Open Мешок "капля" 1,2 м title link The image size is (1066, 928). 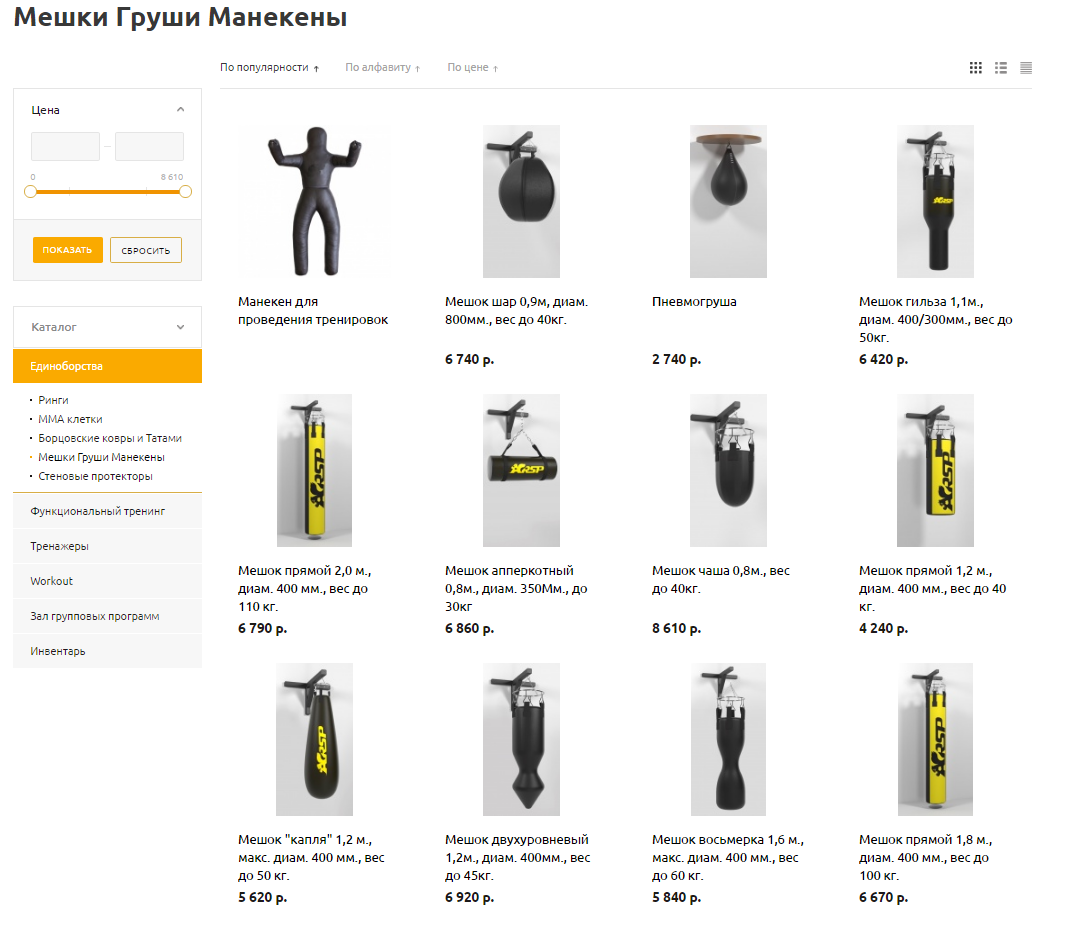pyautogui.click(x=311, y=858)
